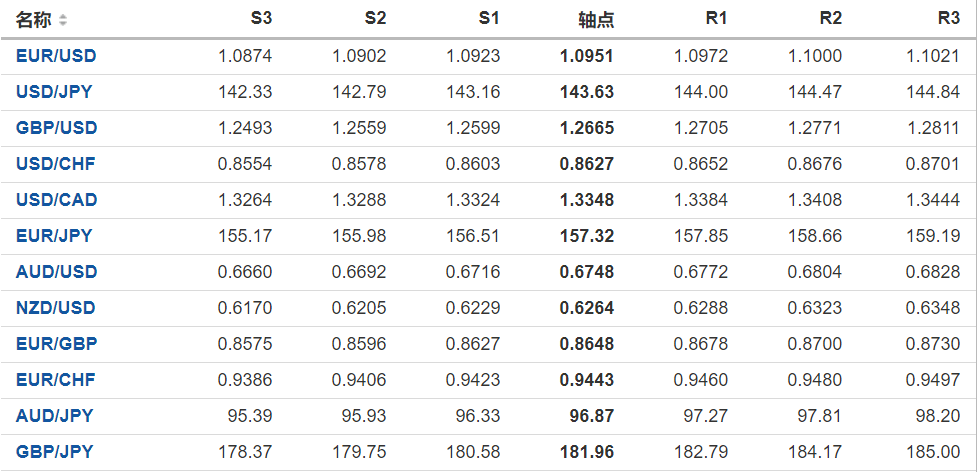
Task: Click the sort arrows beside 名称
Action: coord(64,20)
